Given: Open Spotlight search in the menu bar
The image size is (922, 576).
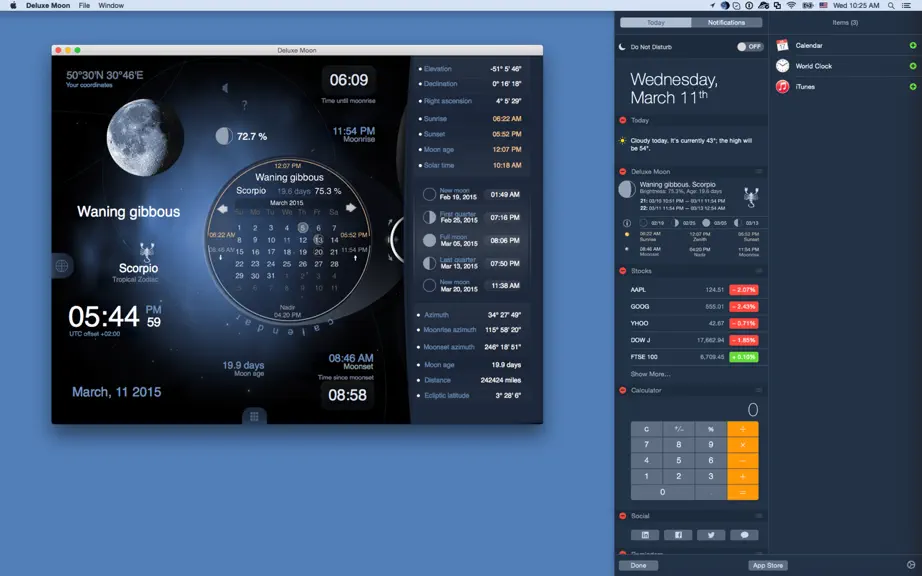Looking at the screenshot, I should [x=891, y=5].
